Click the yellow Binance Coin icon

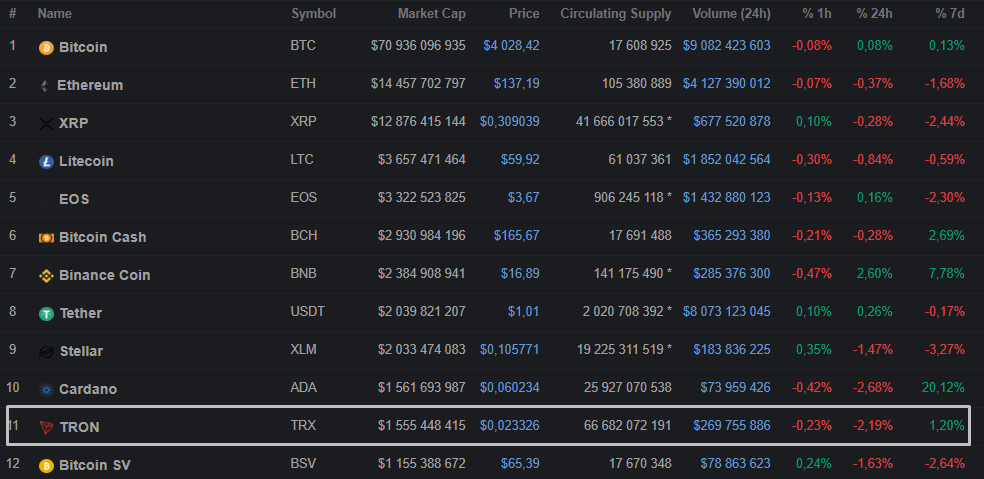(46, 275)
